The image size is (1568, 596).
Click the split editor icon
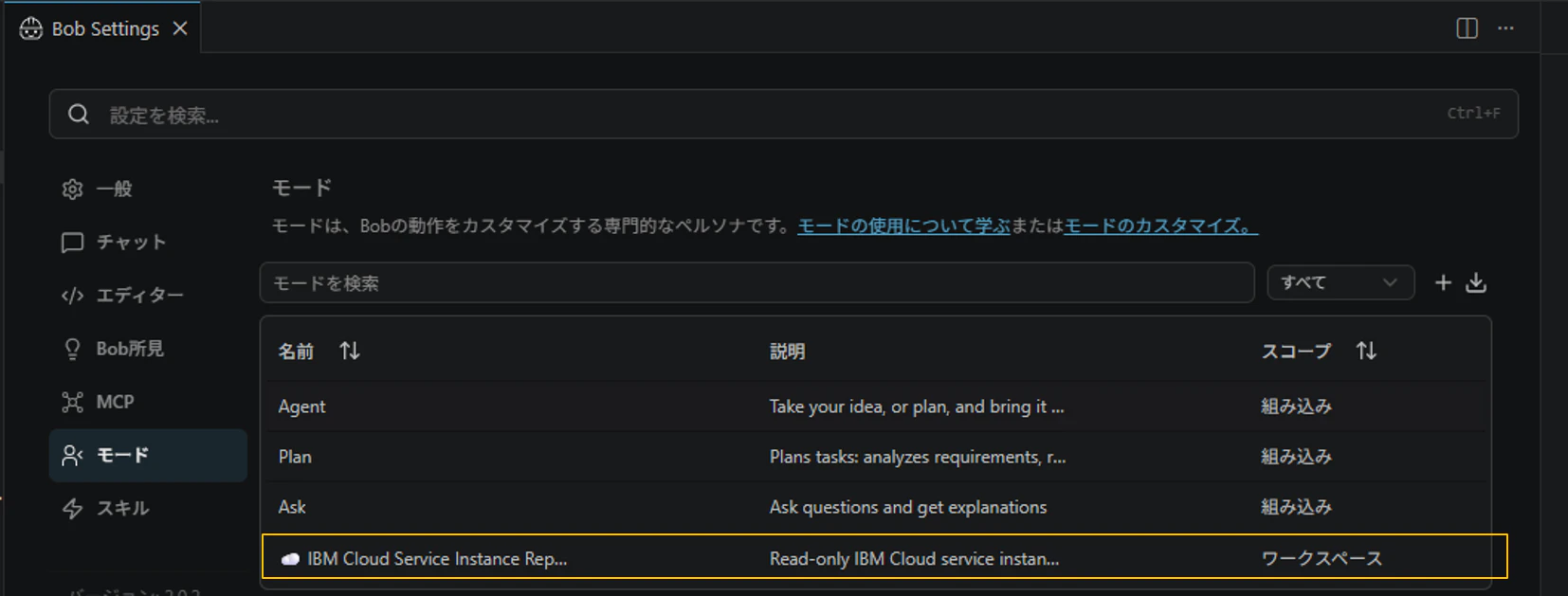pos(1467,28)
